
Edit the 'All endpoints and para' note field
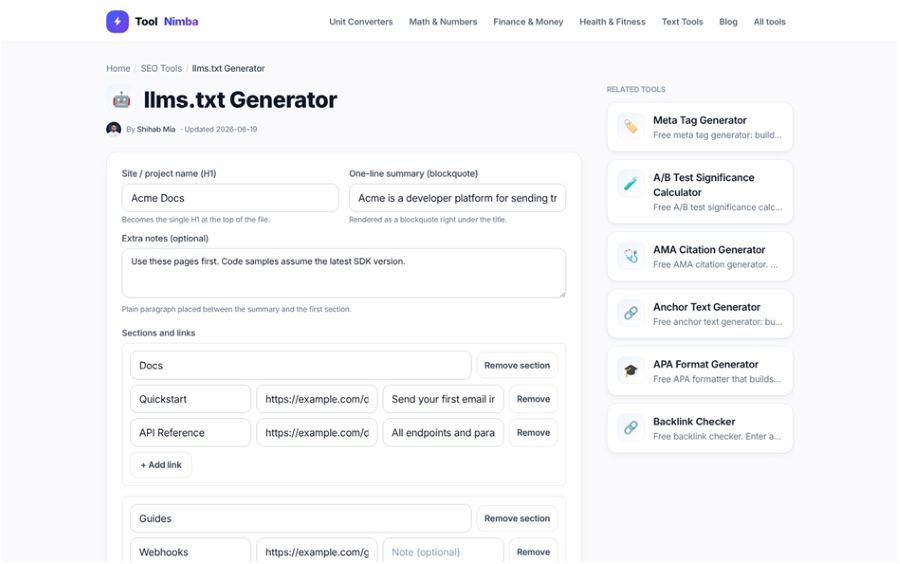[x=443, y=433]
